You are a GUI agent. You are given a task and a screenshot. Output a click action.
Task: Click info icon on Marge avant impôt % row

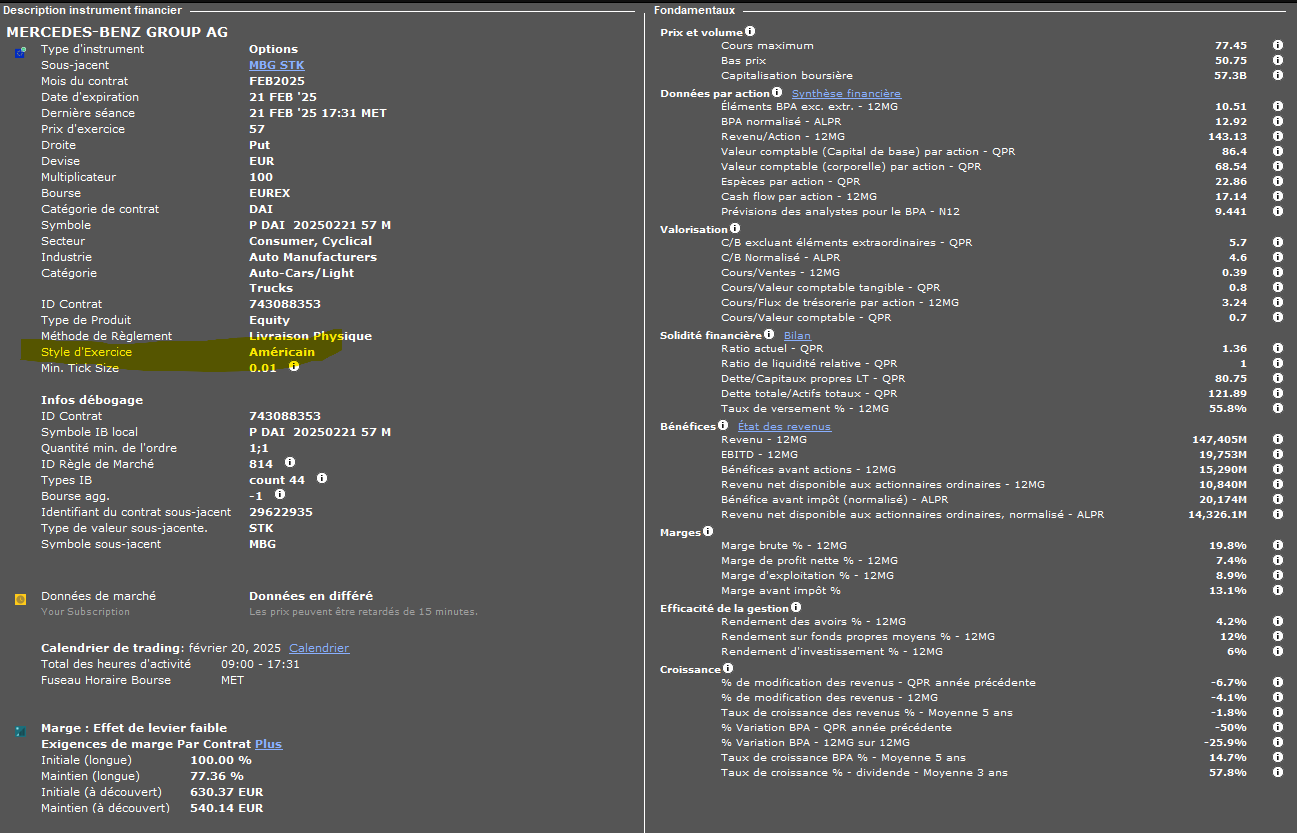1278,590
